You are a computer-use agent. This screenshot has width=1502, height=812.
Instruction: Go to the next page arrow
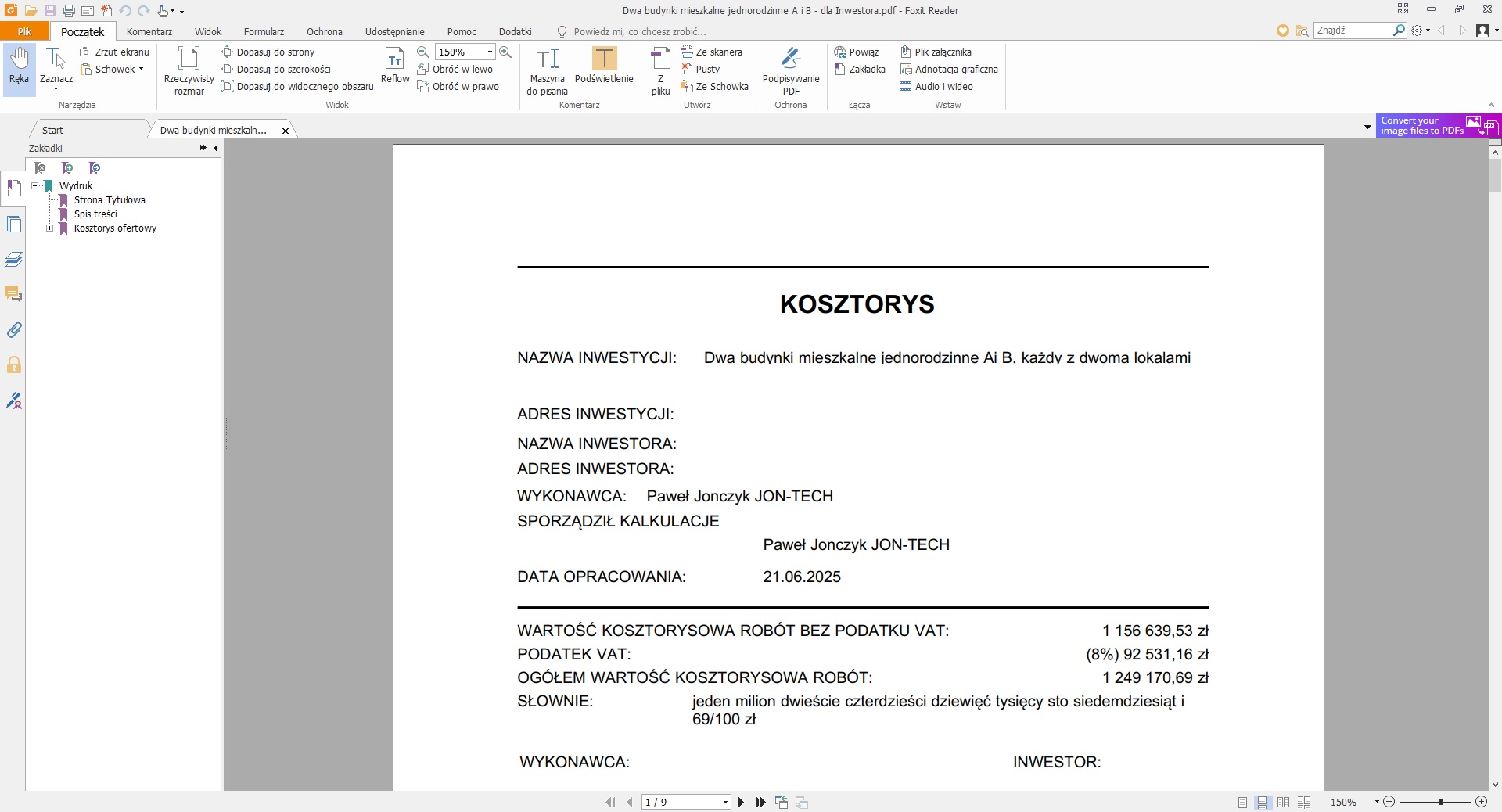click(741, 803)
